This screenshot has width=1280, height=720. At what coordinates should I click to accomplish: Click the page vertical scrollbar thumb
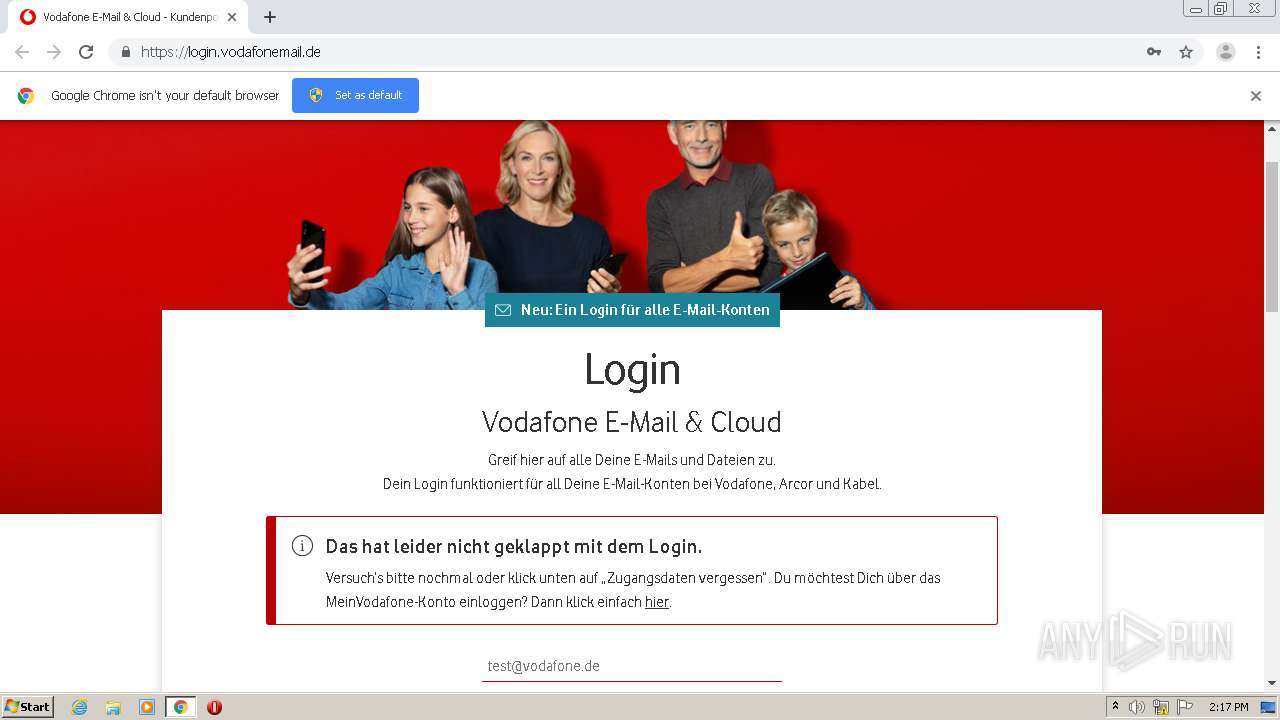[1272, 237]
